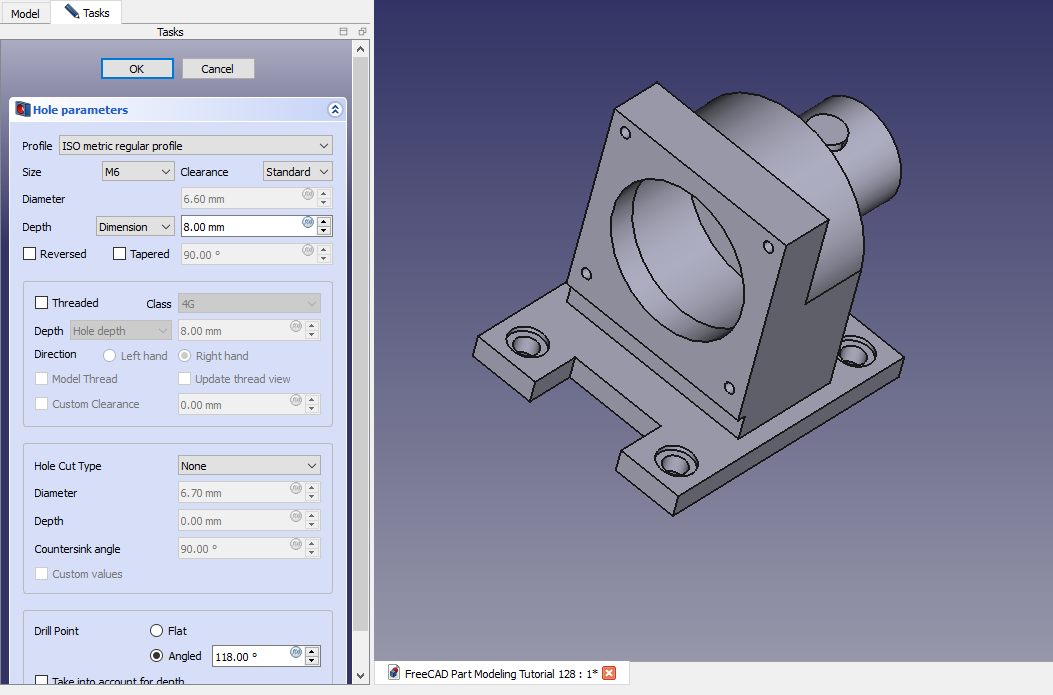Open the Hole Cut Type dropdown
The image size is (1053, 695).
249,466
